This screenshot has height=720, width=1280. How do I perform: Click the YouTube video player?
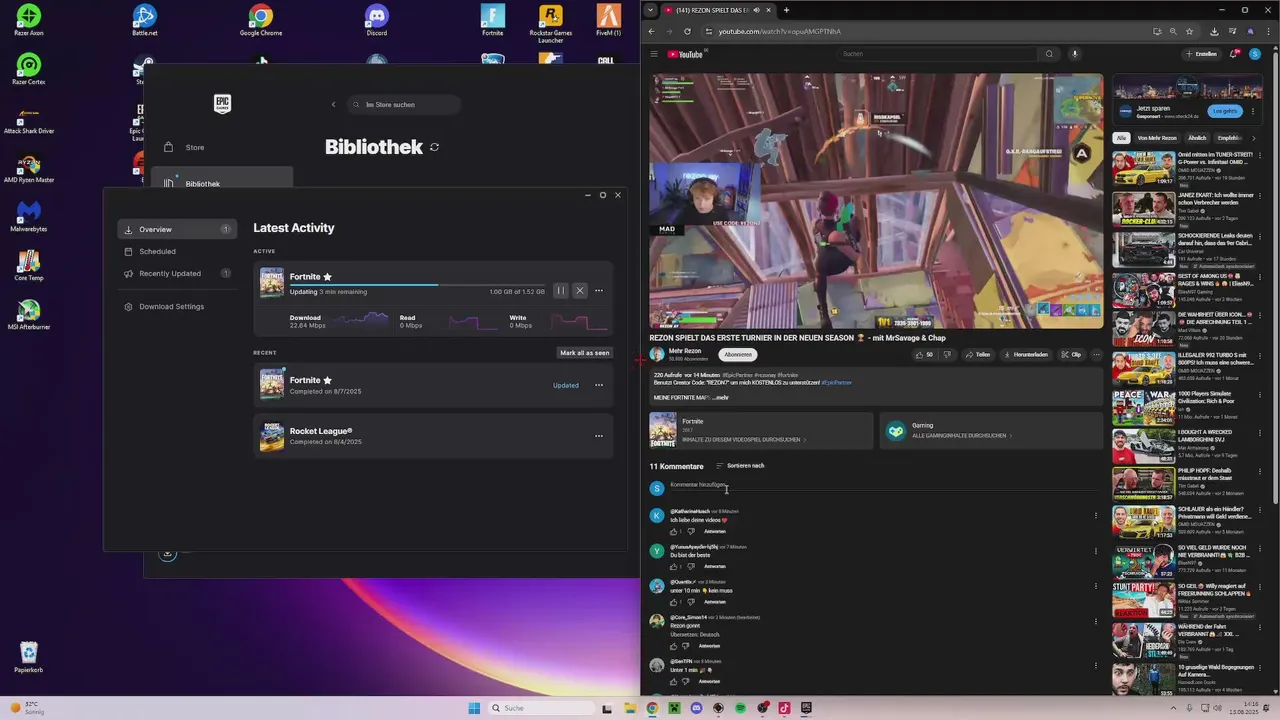876,200
